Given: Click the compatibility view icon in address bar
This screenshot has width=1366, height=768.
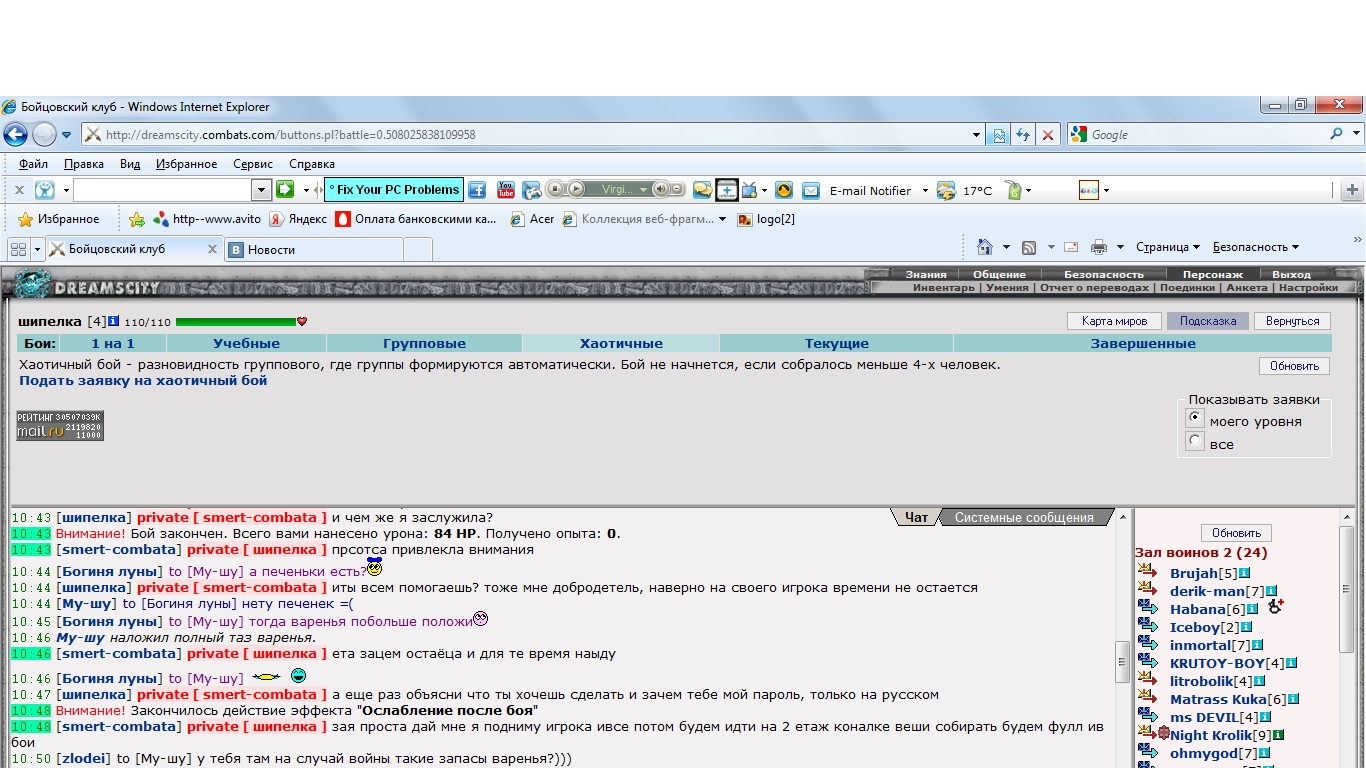Looking at the screenshot, I should click(x=998, y=135).
